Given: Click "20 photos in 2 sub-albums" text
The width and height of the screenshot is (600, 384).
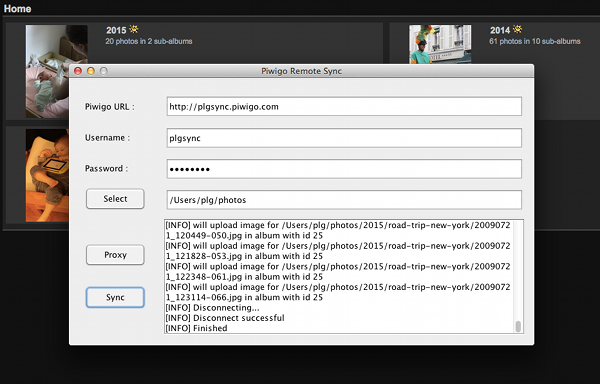Looking at the screenshot, I should [x=149, y=41].
